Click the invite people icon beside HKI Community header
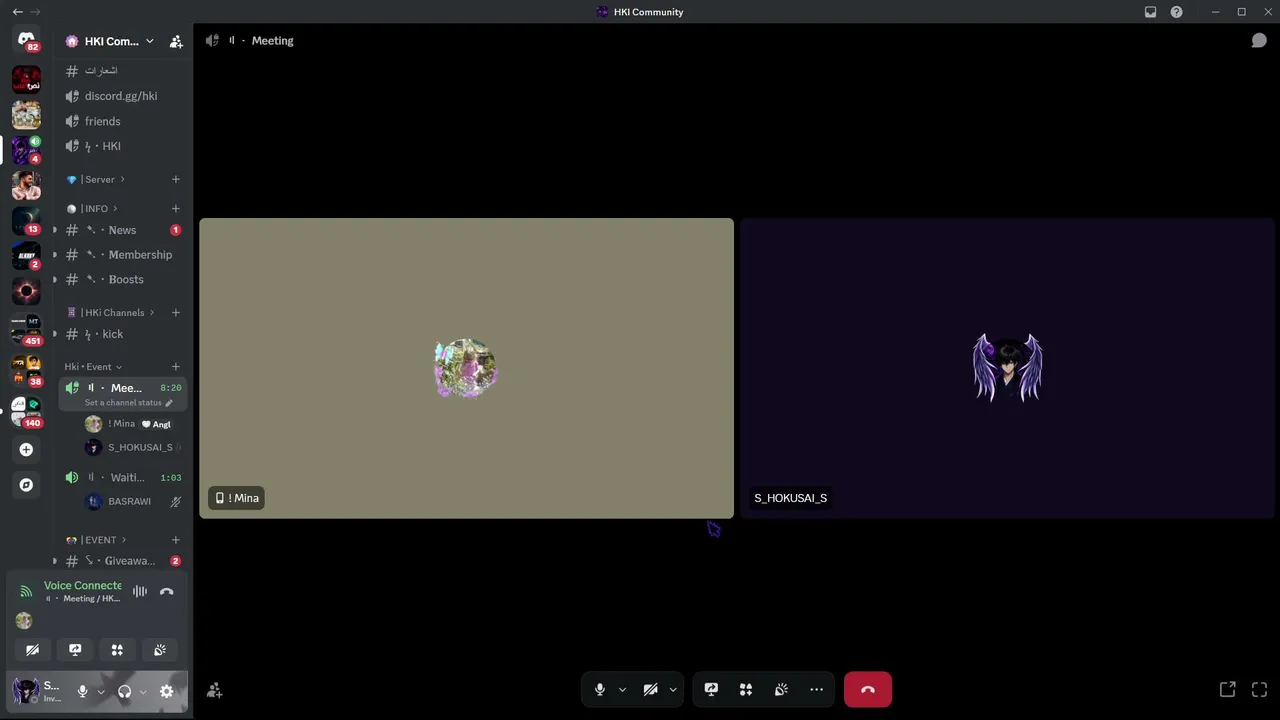The image size is (1280, 720). point(176,41)
